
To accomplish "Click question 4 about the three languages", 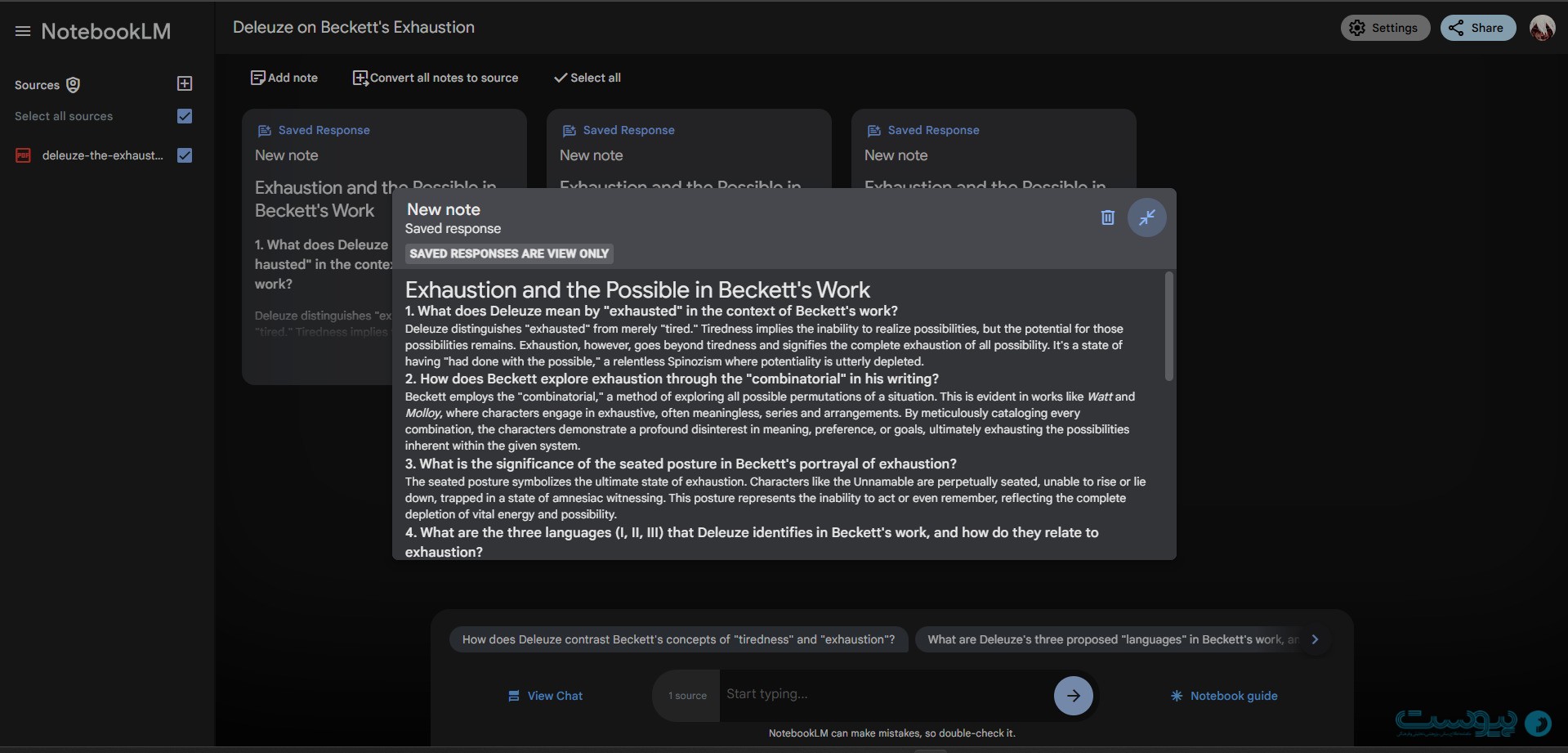I will point(752,542).
